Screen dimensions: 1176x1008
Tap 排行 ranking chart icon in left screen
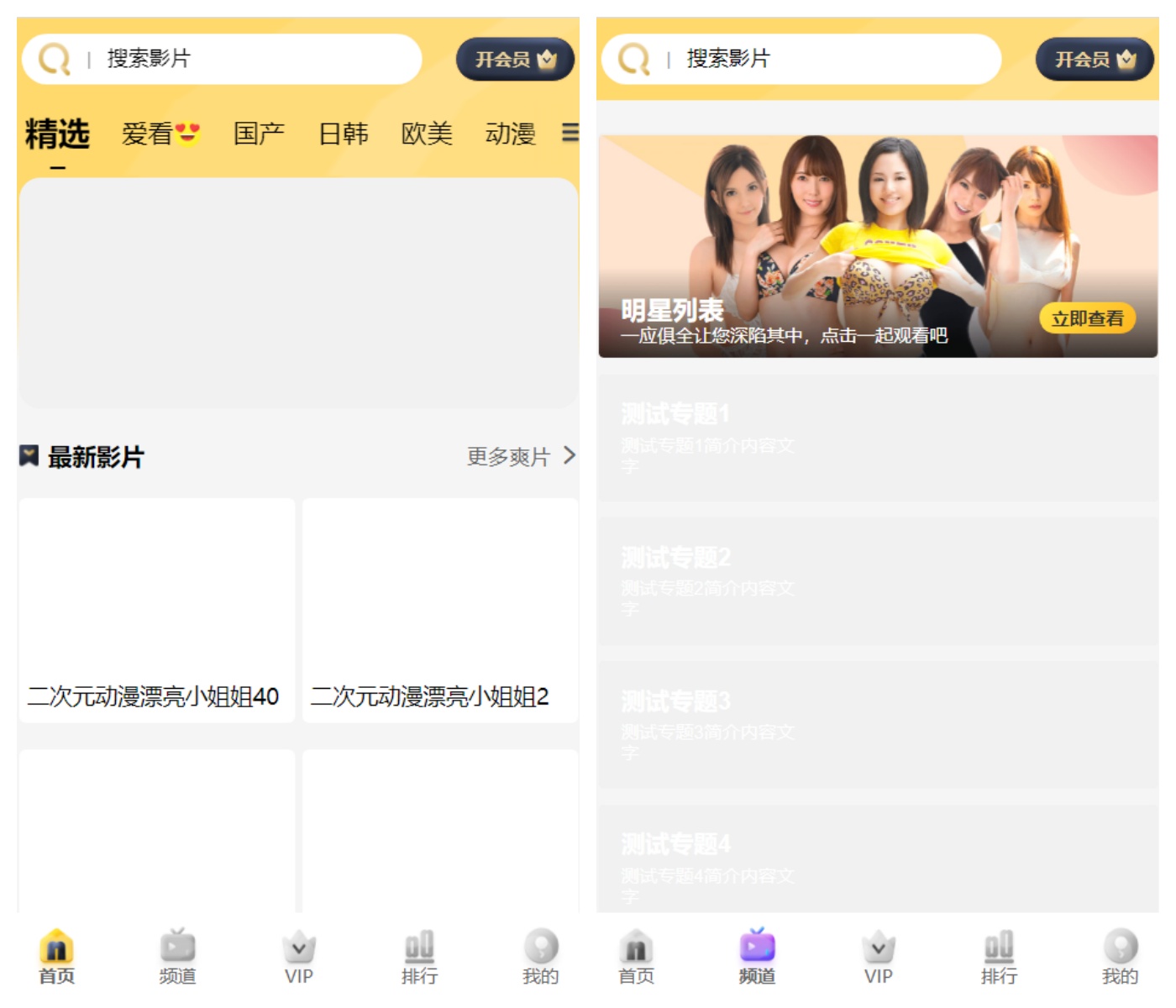click(419, 948)
